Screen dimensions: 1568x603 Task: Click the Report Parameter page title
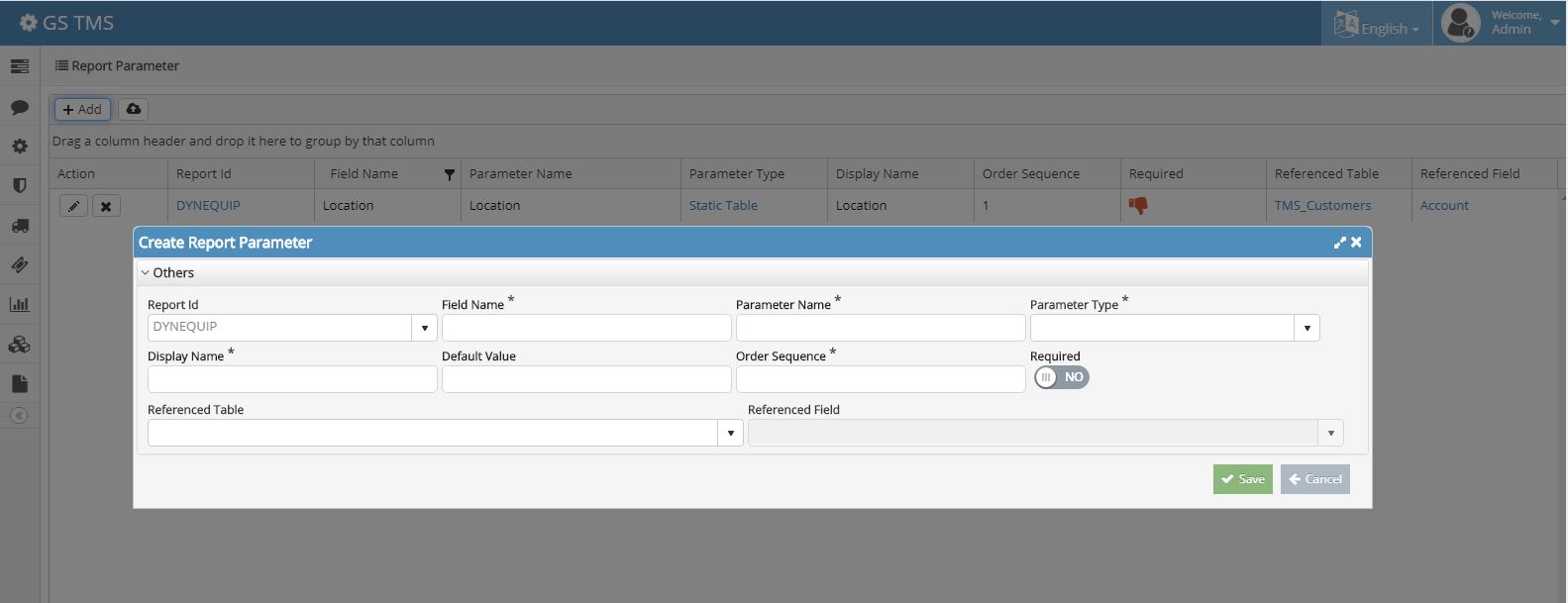(x=125, y=65)
